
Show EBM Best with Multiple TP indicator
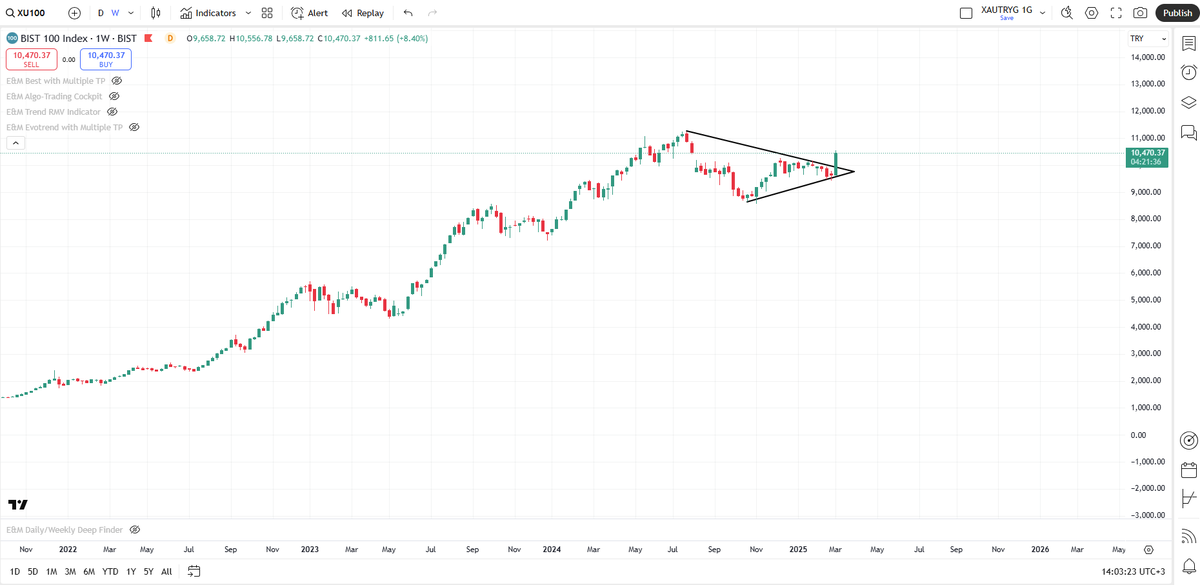(117, 80)
